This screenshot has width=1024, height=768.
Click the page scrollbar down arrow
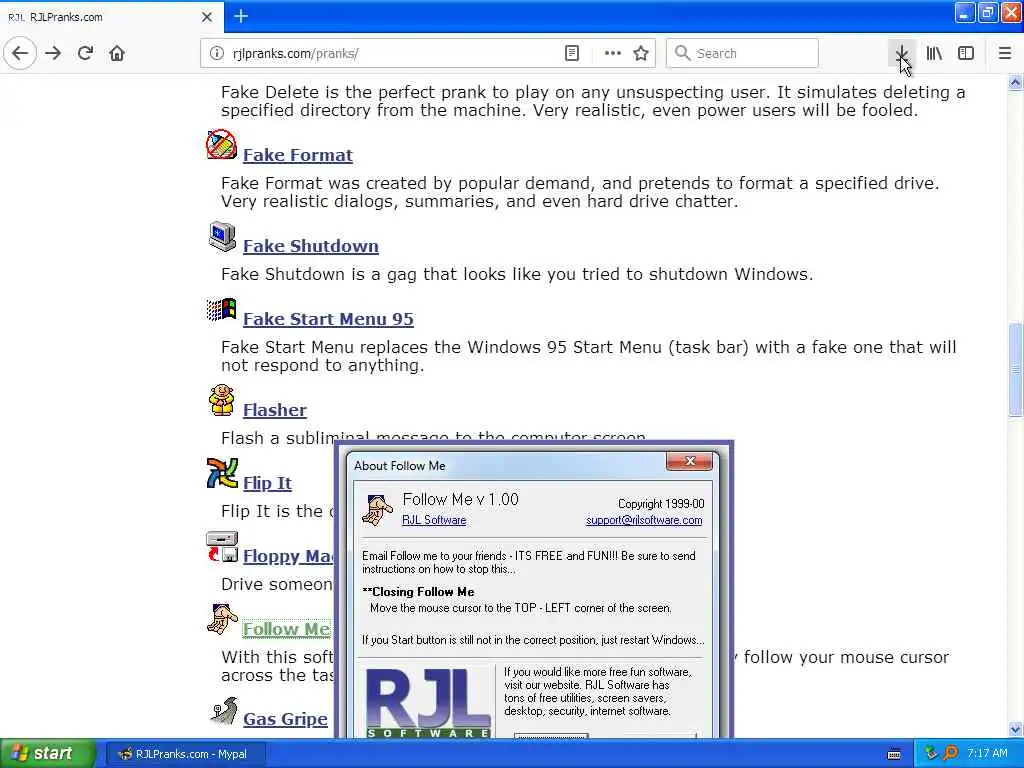click(1016, 729)
